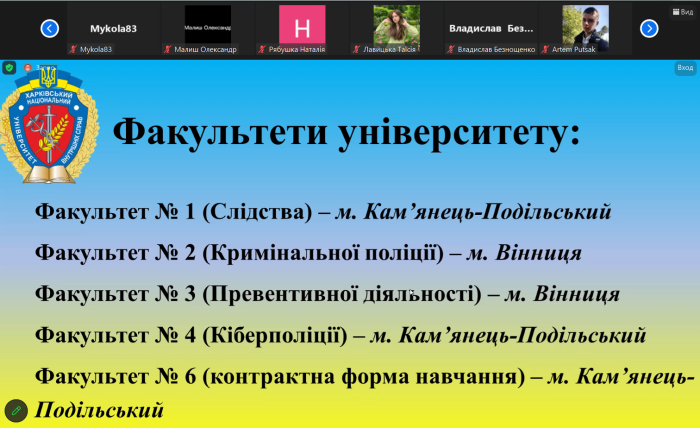Click the red recording indicator

pos(26,67)
